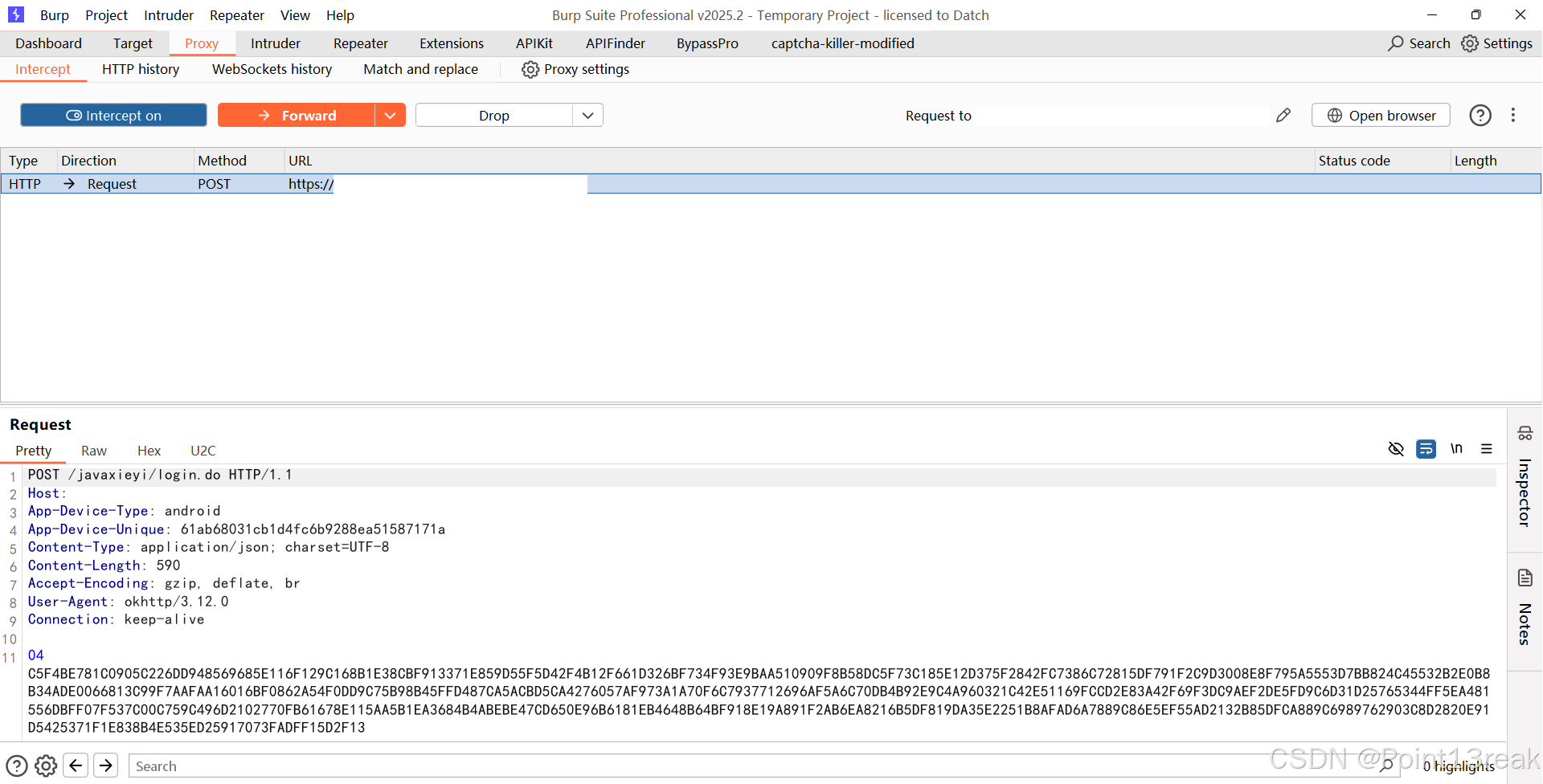Click 'POST /javaxieyi/login.do' request line
The image size is (1543, 784).
[x=160, y=475]
